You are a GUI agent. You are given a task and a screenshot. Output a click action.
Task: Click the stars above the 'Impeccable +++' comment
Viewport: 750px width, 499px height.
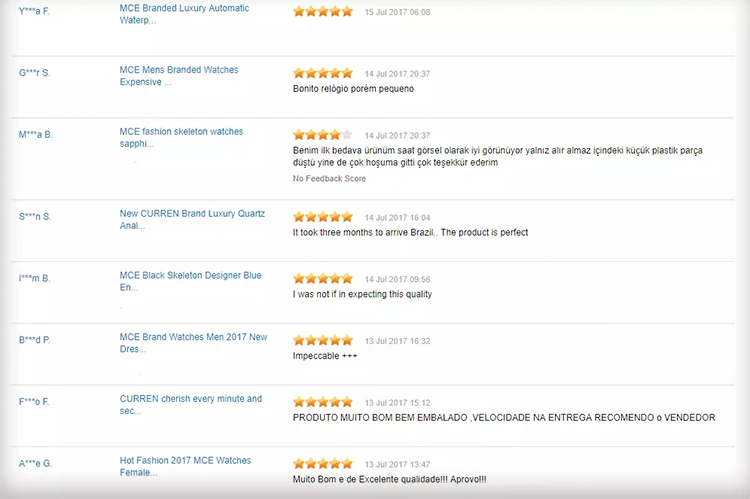coord(322,340)
